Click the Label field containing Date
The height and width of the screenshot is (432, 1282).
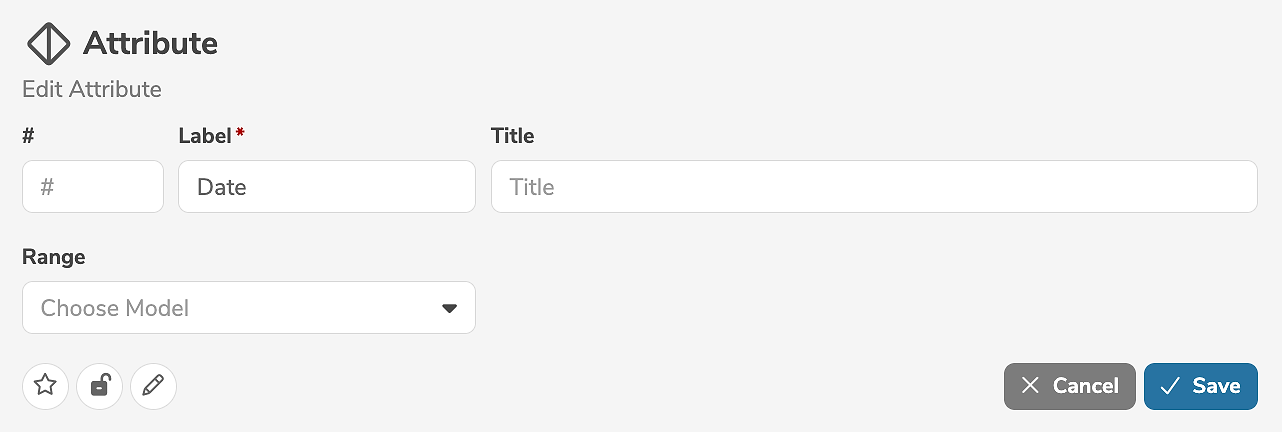click(326, 187)
